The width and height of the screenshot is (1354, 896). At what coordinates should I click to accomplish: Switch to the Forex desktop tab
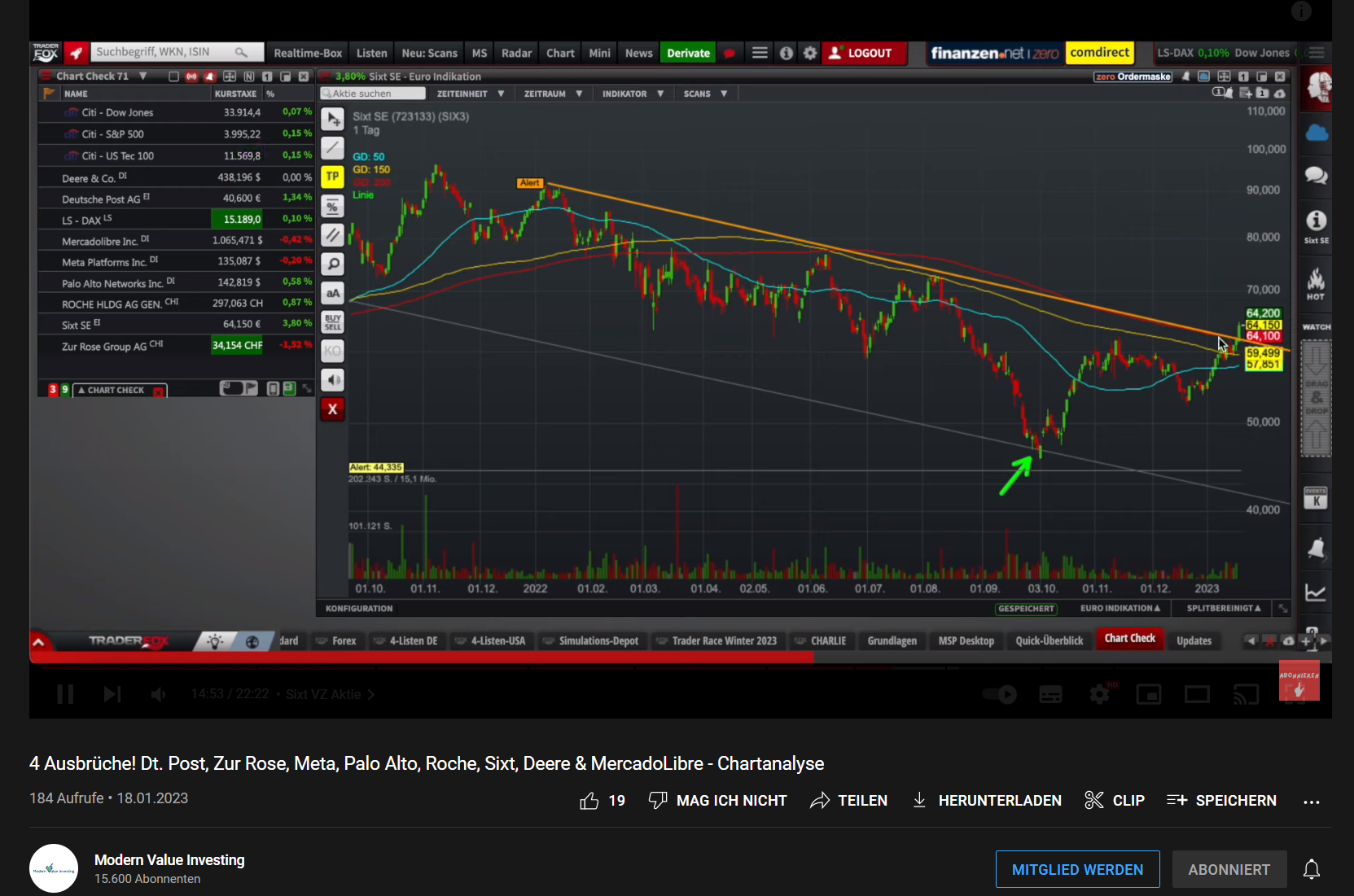coord(336,641)
